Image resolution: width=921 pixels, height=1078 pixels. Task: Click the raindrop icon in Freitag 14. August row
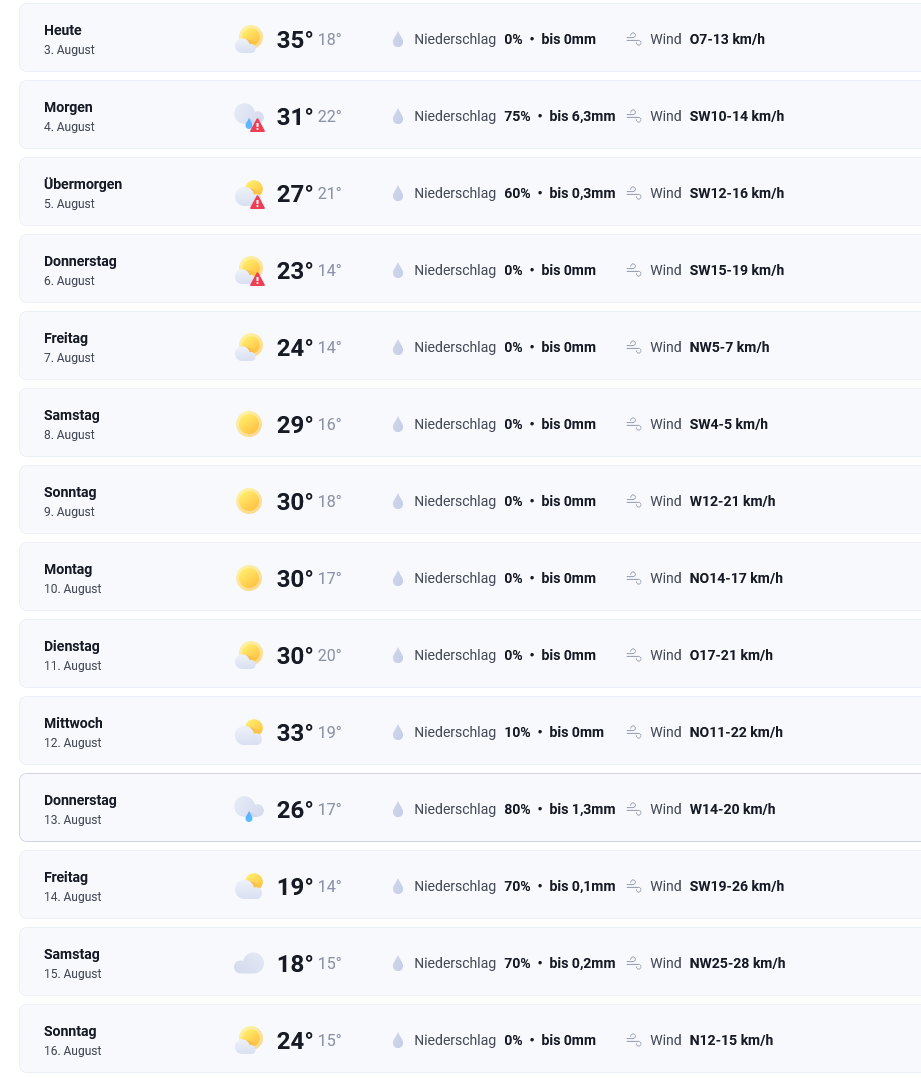[398, 886]
